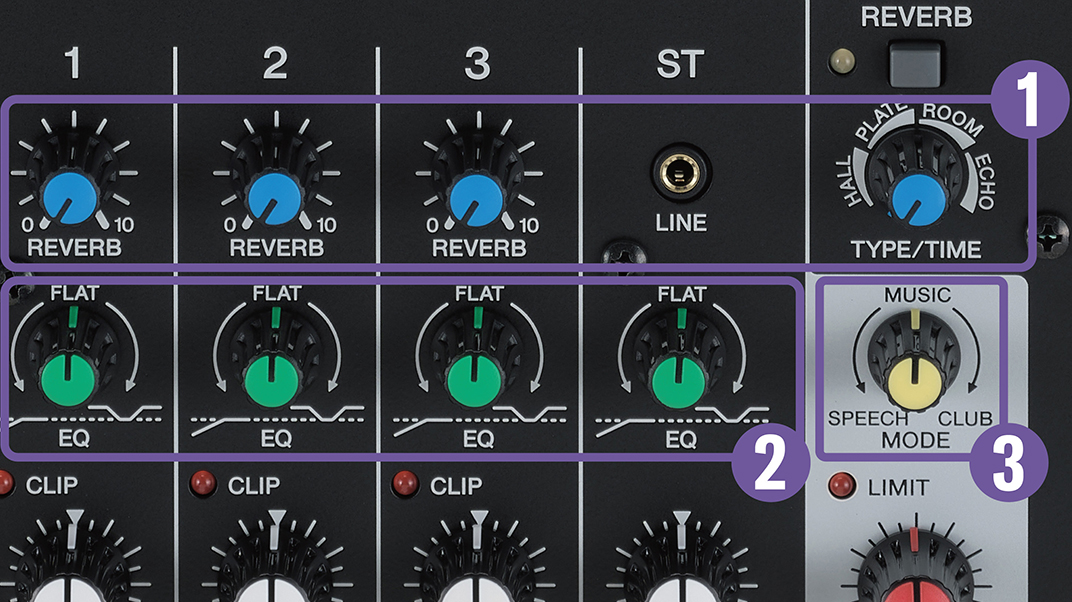Select the SPEECH mode label
Image resolution: width=1072 pixels, height=602 pixels.
868,418
